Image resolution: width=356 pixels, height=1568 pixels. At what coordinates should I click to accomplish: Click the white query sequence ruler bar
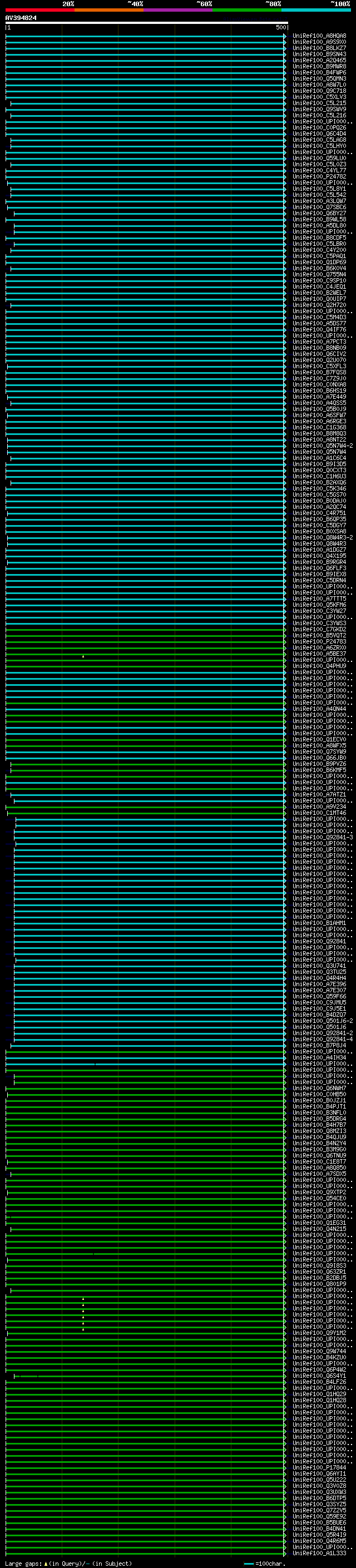coord(146,23)
